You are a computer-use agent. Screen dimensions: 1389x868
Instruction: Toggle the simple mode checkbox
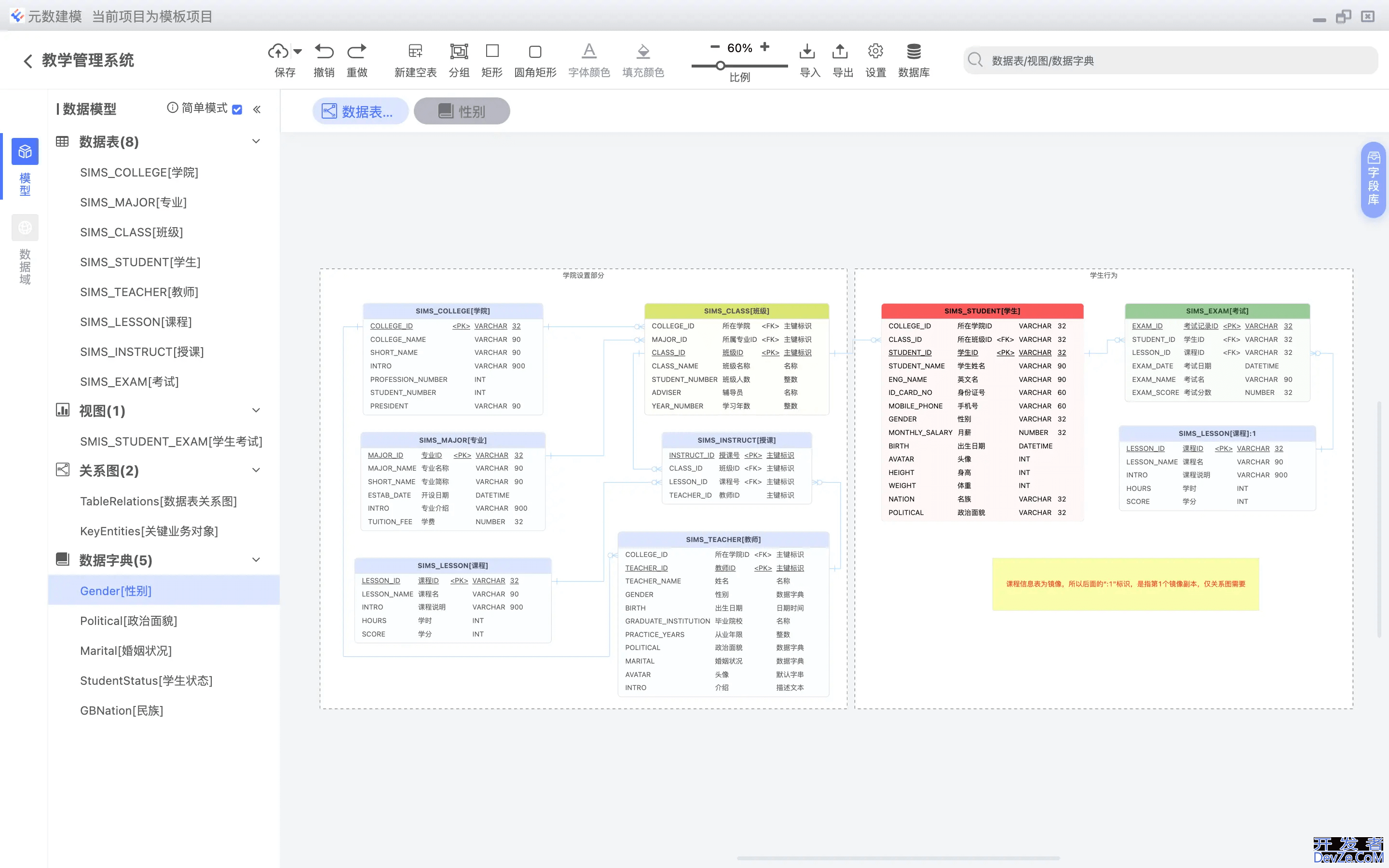(x=237, y=109)
